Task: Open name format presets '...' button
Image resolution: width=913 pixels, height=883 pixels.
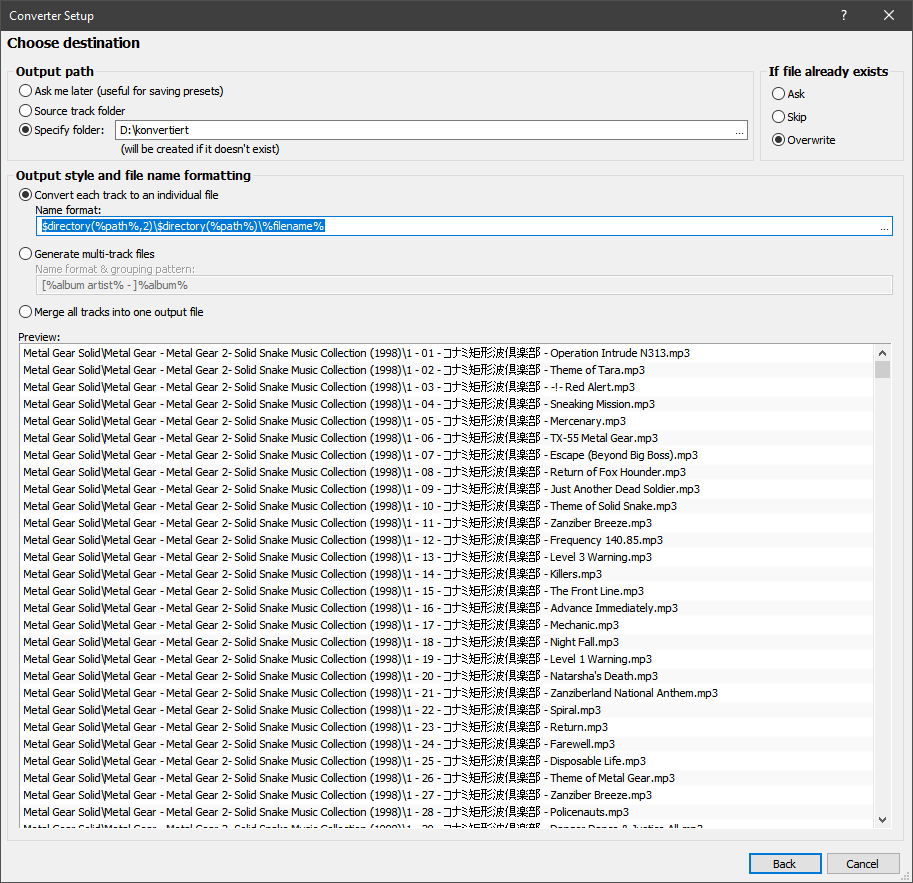Action: 884,227
